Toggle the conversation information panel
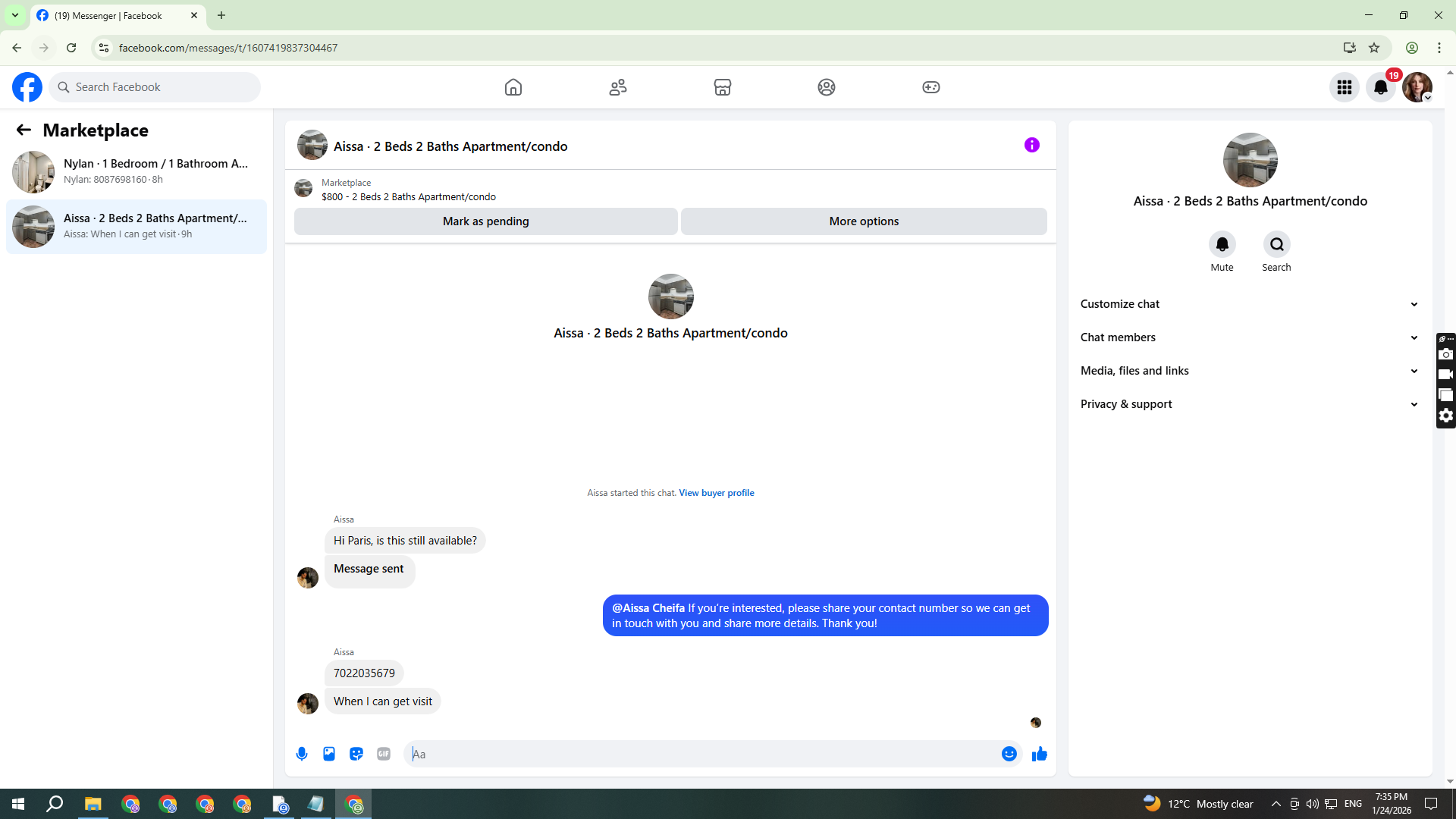Image resolution: width=1456 pixels, height=819 pixels. (1031, 145)
